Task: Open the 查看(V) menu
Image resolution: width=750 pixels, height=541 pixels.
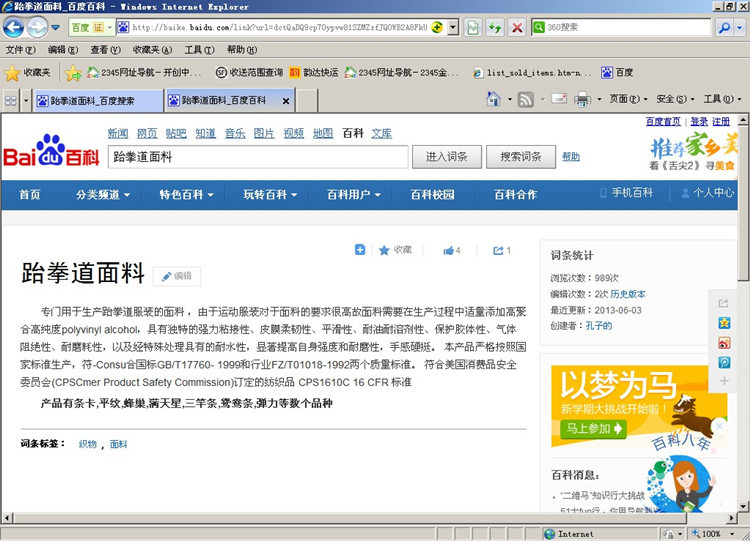Action: point(105,50)
